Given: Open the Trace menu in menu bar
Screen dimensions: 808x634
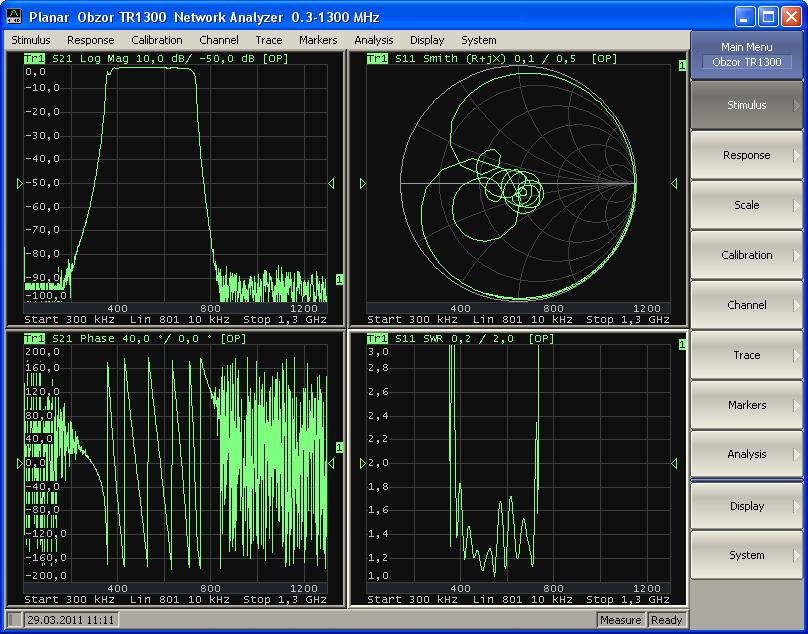Looking at the screenshot, I should [x=268, y=40].
